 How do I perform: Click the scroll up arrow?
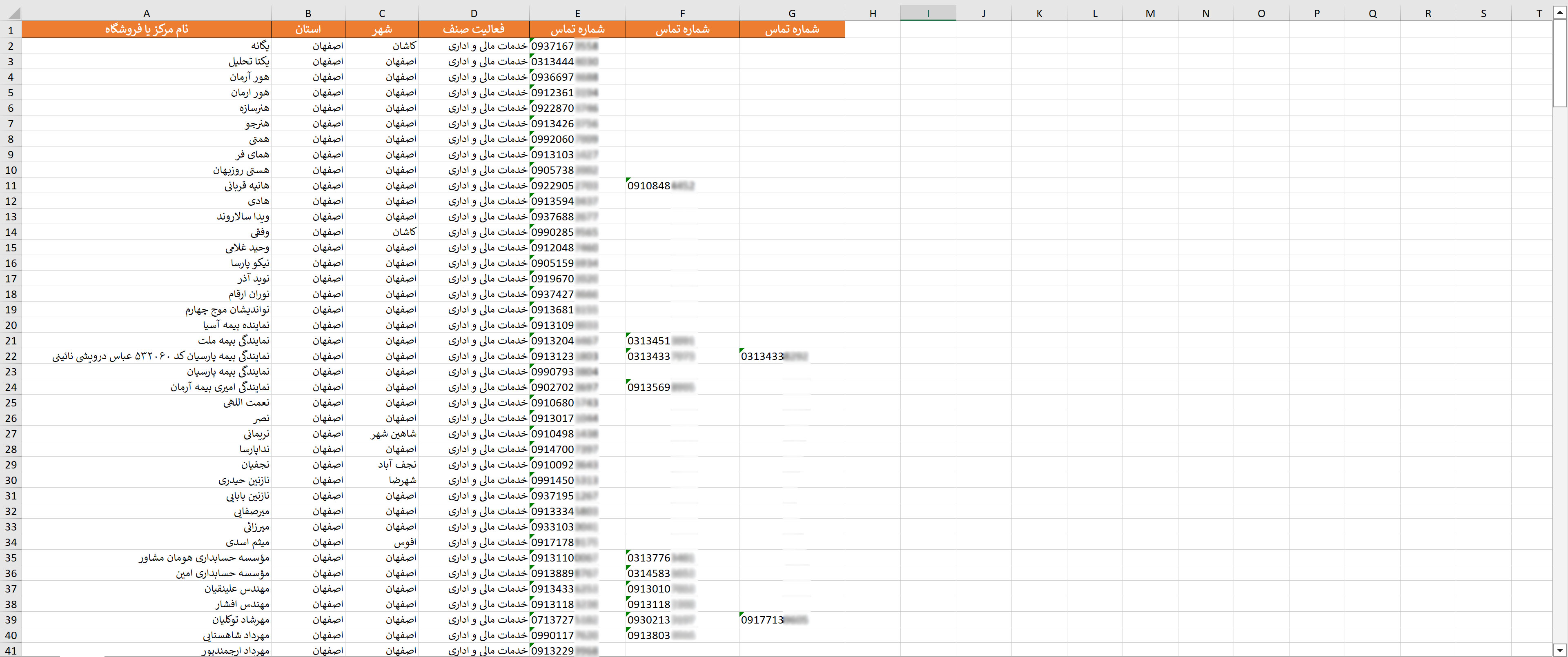point(1559,13)
